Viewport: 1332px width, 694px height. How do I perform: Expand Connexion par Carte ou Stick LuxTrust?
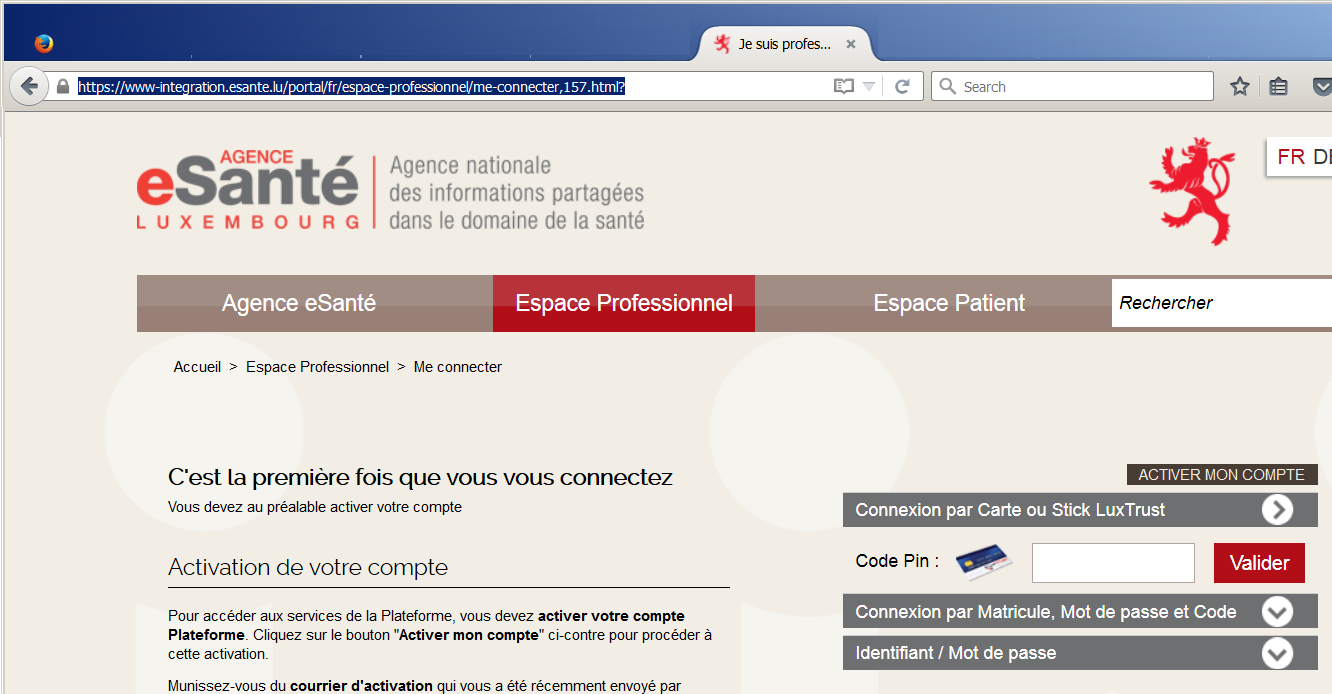pyautogui.click(x=1277, y=510)
